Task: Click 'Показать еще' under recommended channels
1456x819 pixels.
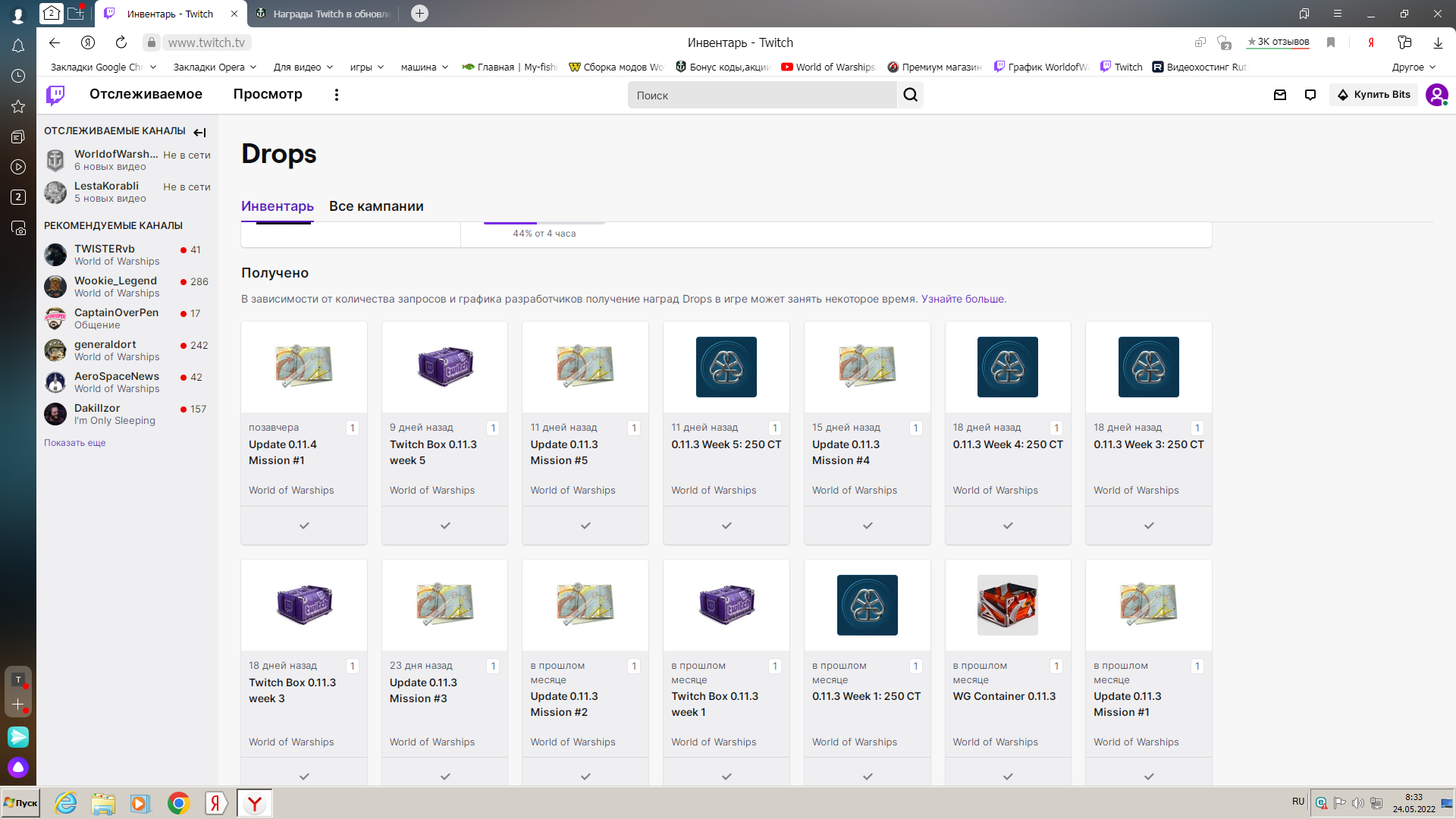Action: [75, 443]
